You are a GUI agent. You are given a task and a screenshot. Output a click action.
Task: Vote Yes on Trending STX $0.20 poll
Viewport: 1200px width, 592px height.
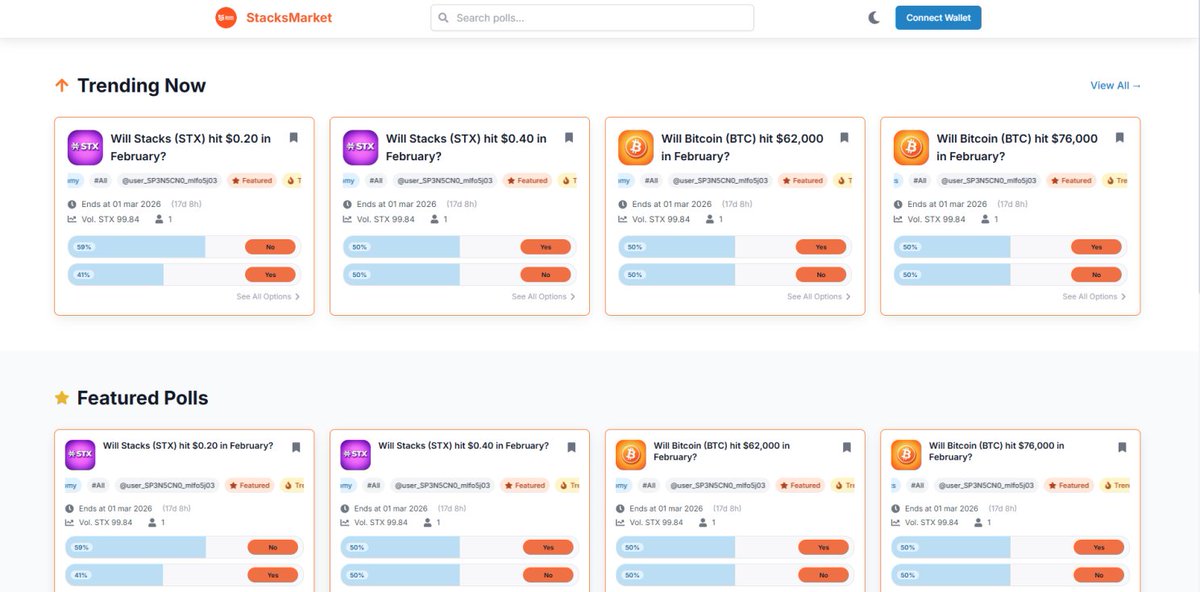point(270,274)
